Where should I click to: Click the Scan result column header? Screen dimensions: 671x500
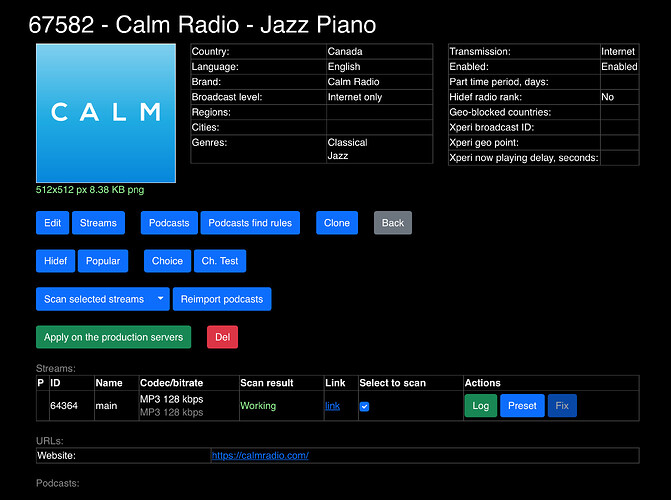click(267, 383)
